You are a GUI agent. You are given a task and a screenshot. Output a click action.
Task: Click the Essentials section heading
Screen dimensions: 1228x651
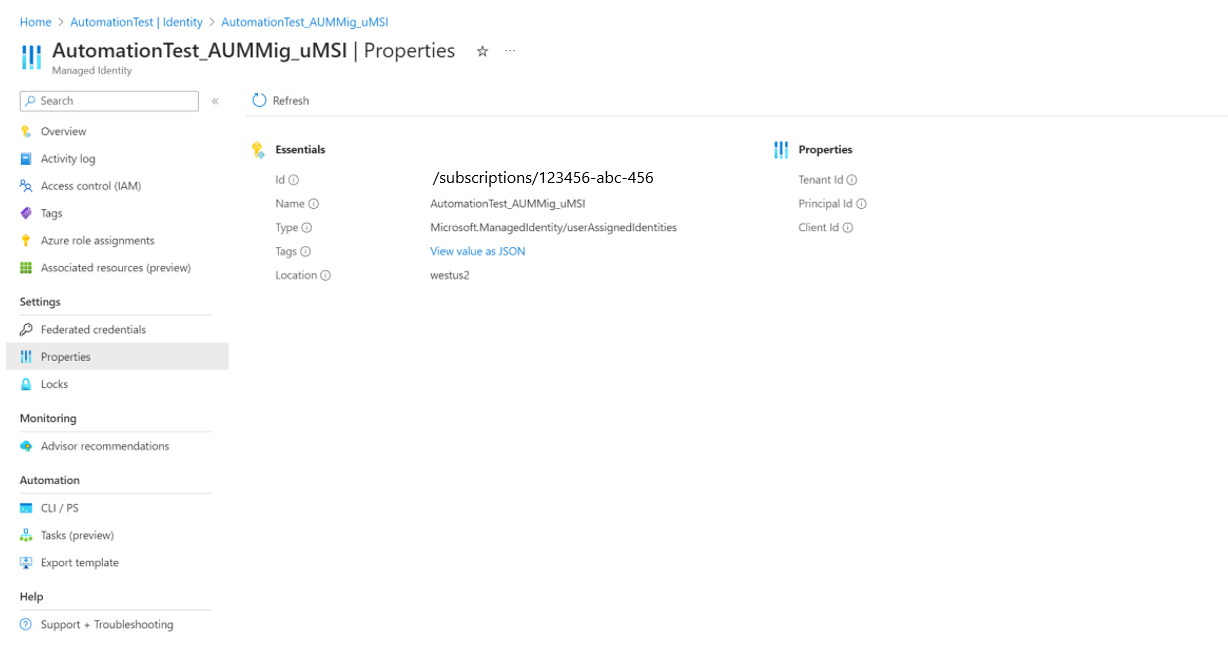(x=300, y=150)
